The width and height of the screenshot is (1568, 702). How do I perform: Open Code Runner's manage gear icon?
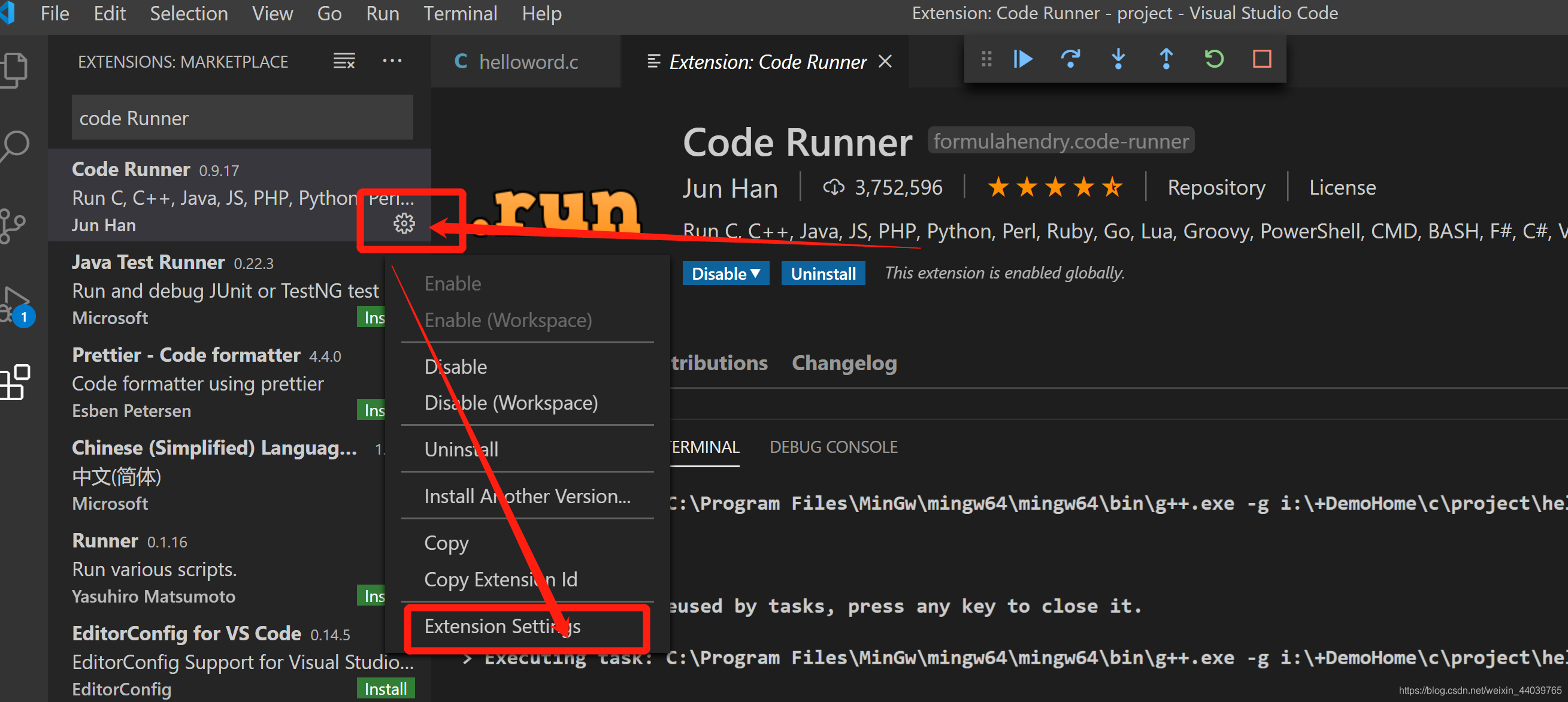tap(404, 224)
